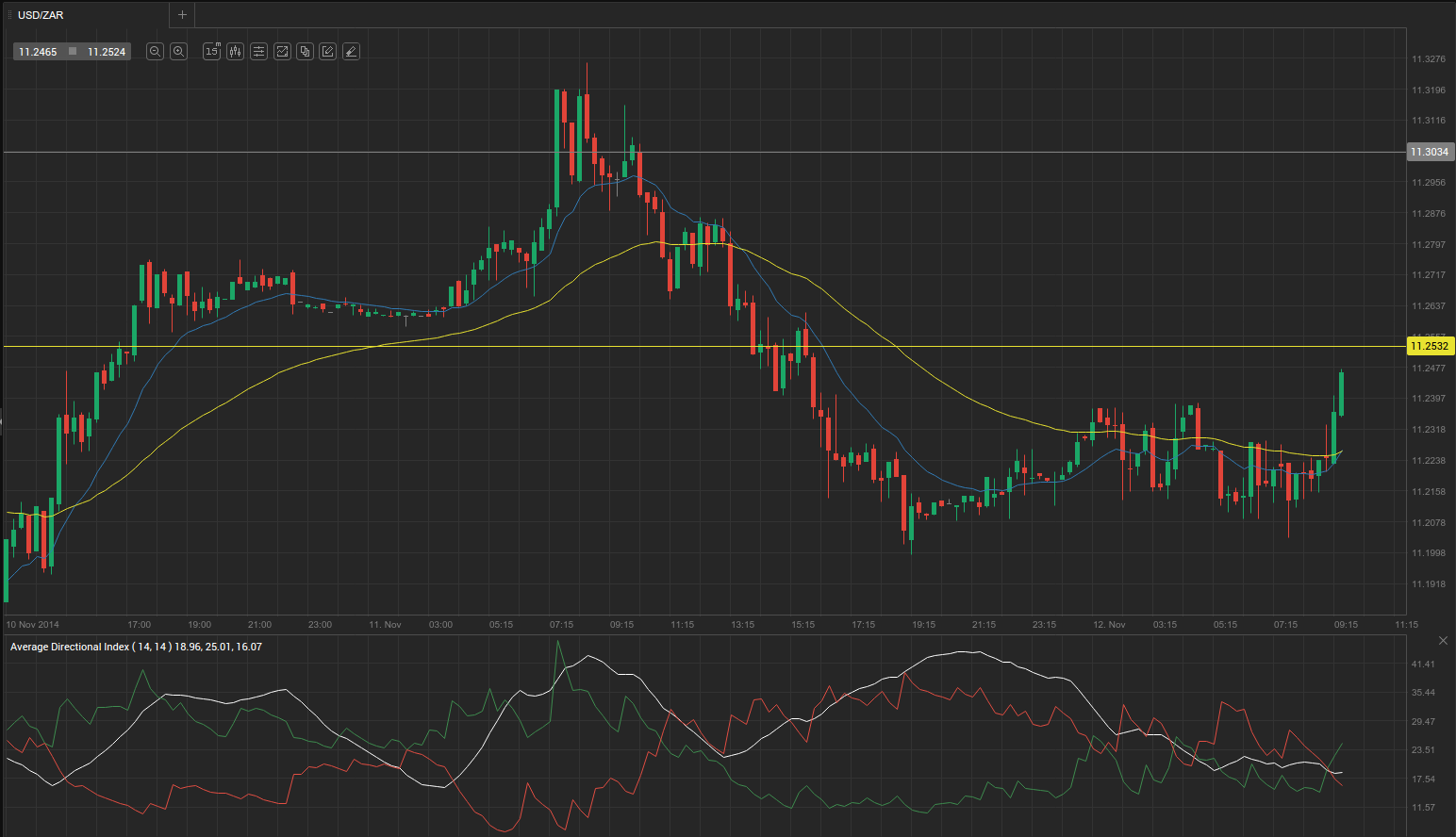Viewport: 1456px width, 837px height.
Task: Click the Average Directional Index label
Action: click(x=136, y=647)
